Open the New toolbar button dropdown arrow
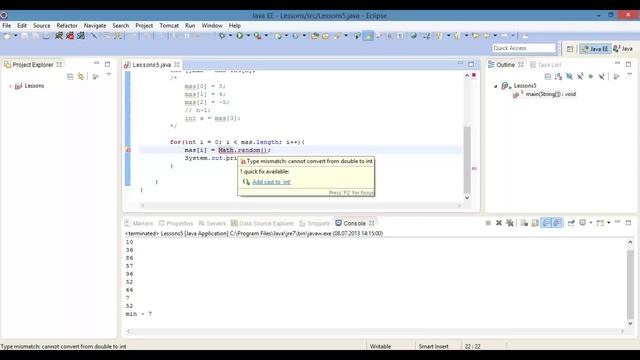The width and height of the screenshot is (640, 360). pos(16,36)
